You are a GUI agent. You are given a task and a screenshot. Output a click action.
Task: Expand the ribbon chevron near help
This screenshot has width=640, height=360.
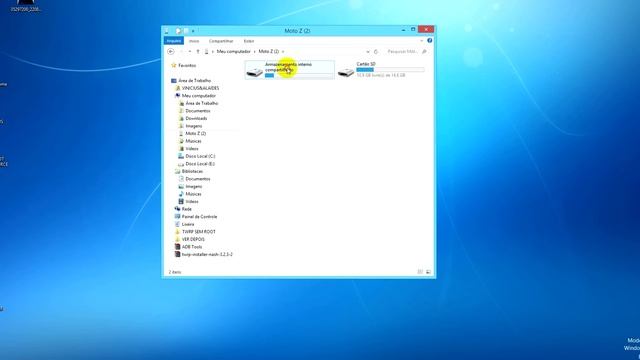pyautogui.click(x=422, y=41)
